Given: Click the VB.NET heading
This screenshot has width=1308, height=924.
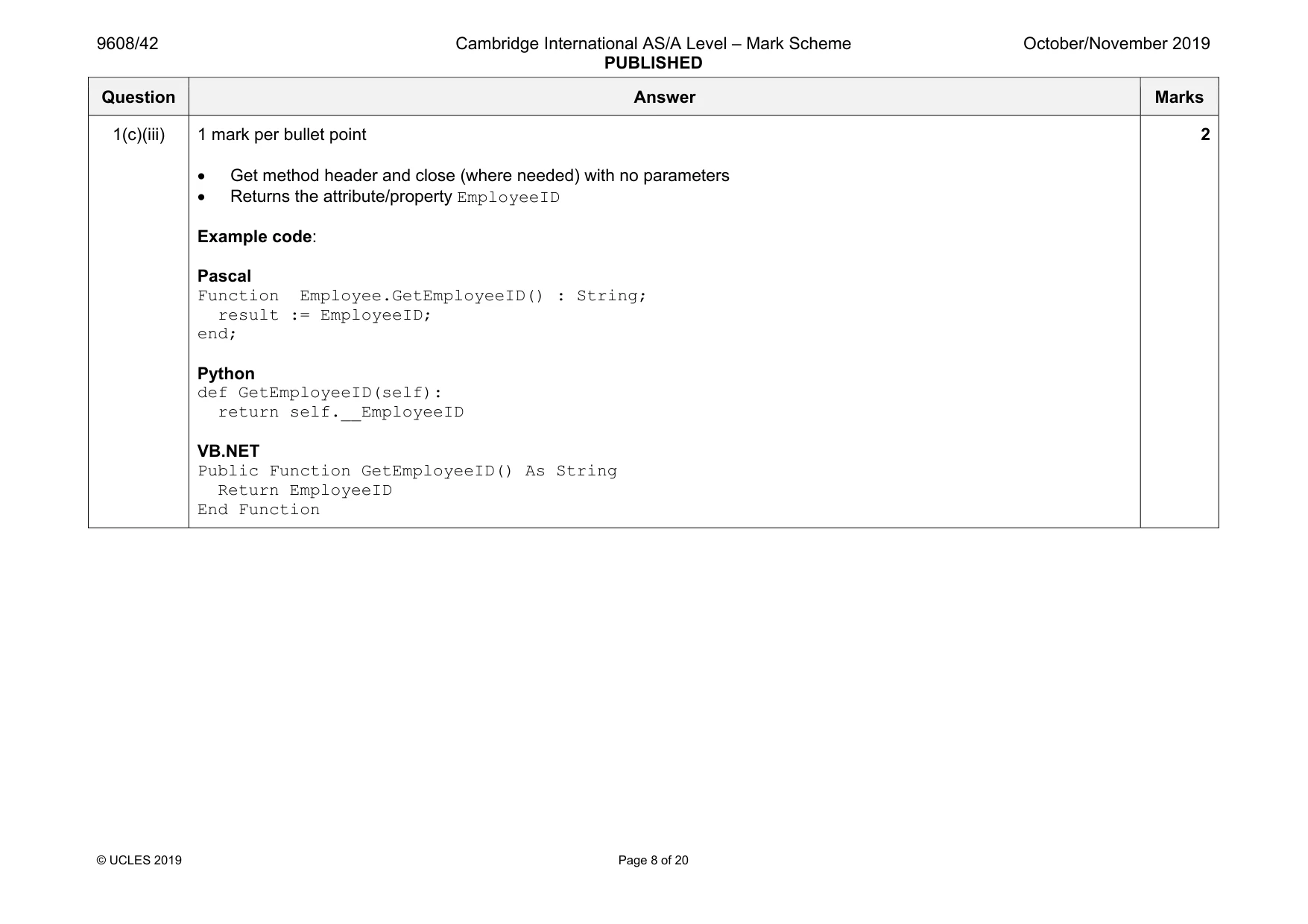Looking at the screenshot, I should click(228, 452).
